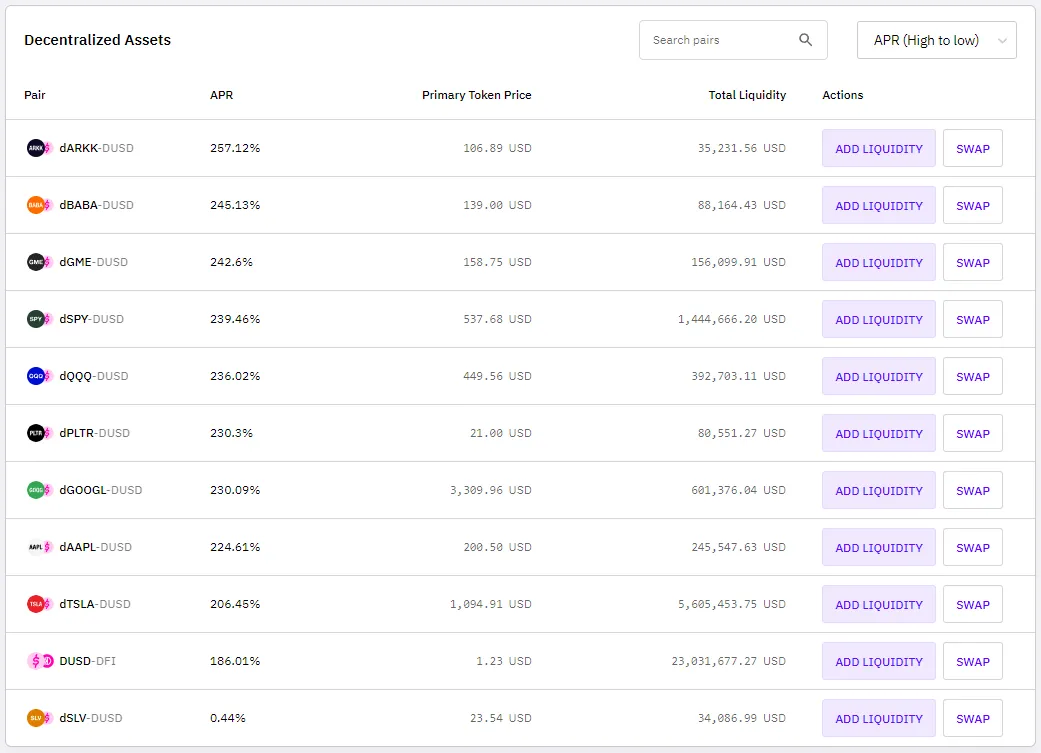The image size is (1041, 753).
Task: Swap on the dPLTR-DUSD row
Action: pyautogui.click(x=973, y=434)
